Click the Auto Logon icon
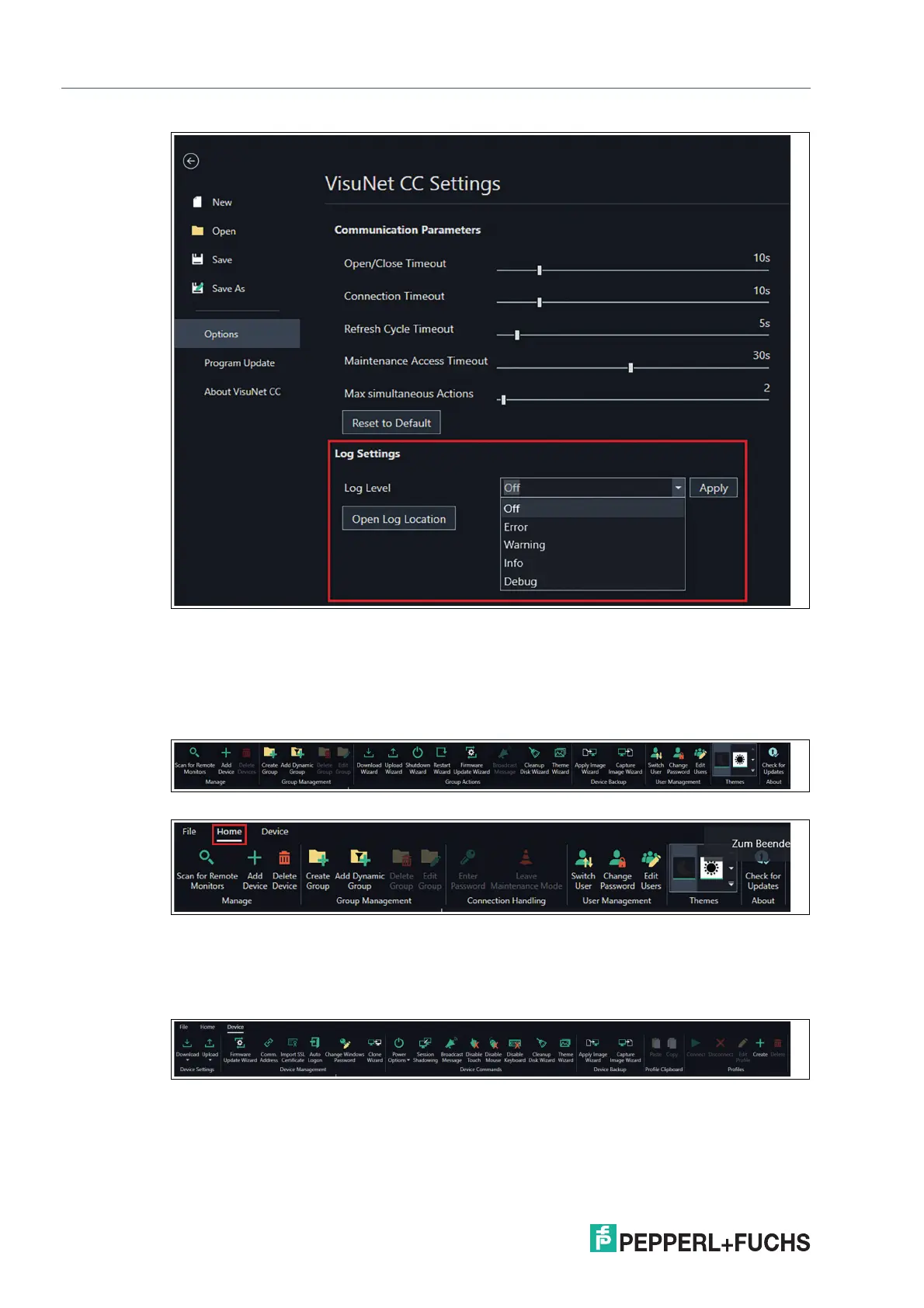This screenshot has width=924, height=1308. 314,1043
